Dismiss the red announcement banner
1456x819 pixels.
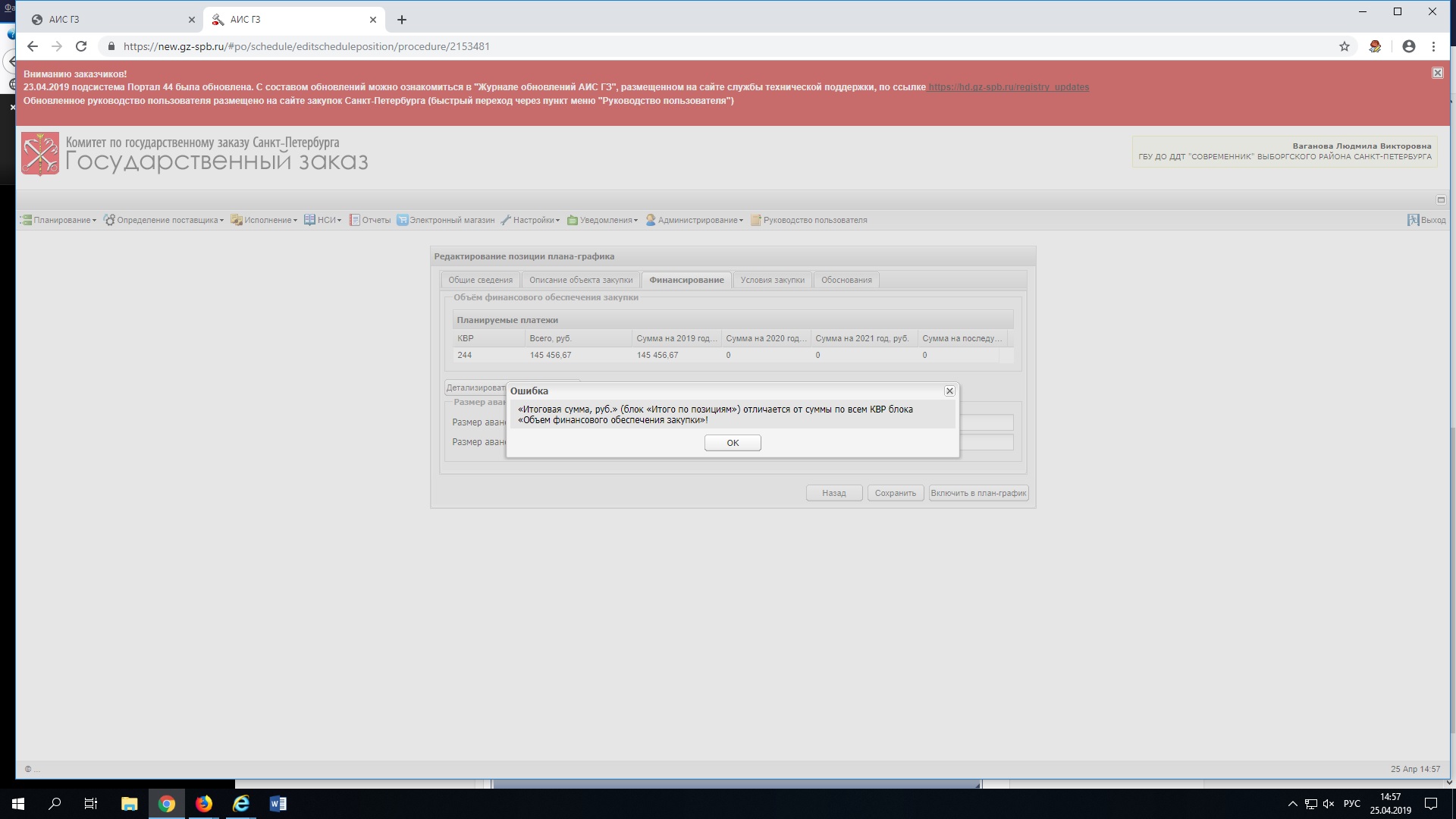pos(1437,73)
